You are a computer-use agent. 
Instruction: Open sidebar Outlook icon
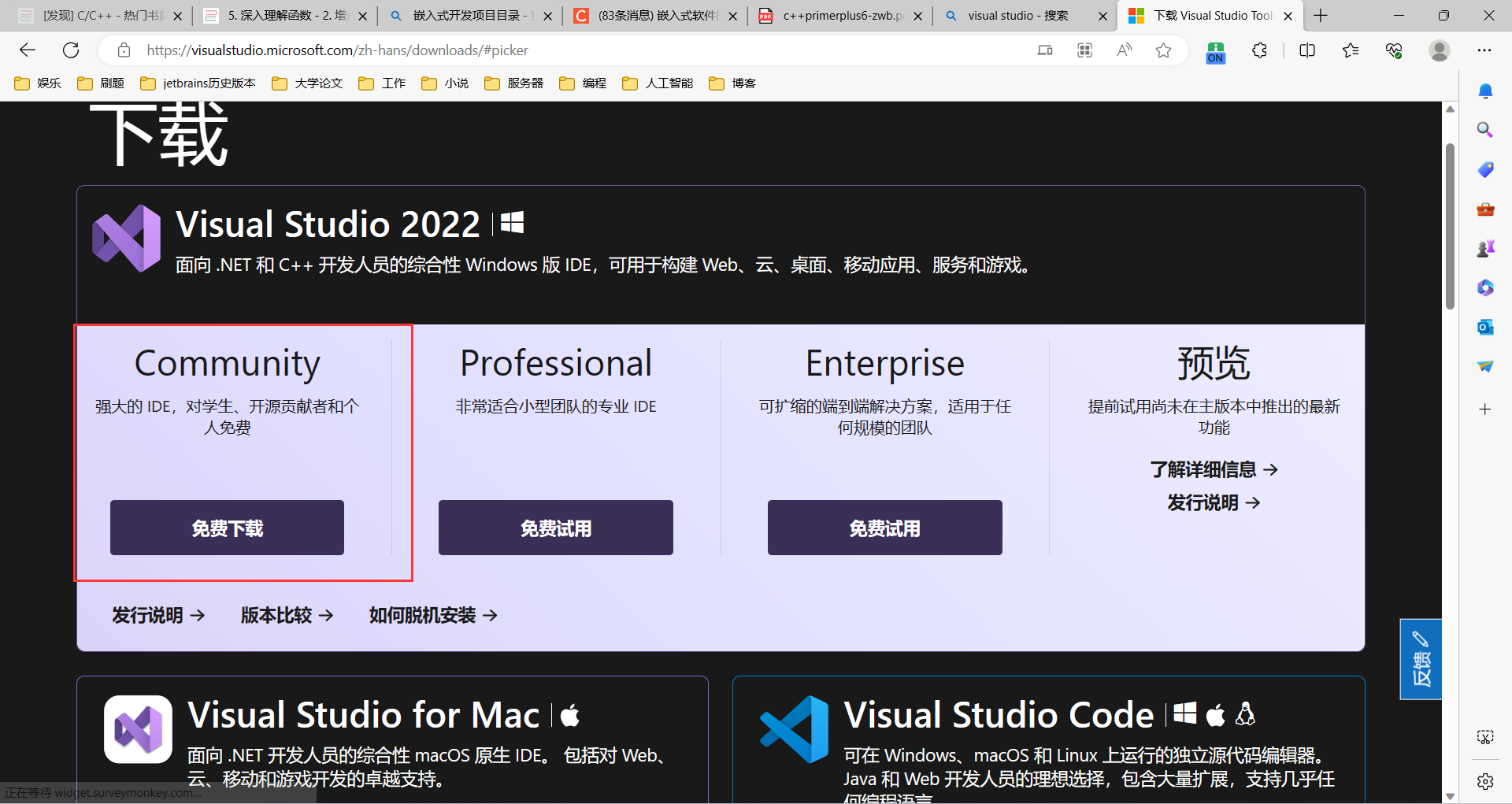1485,327
